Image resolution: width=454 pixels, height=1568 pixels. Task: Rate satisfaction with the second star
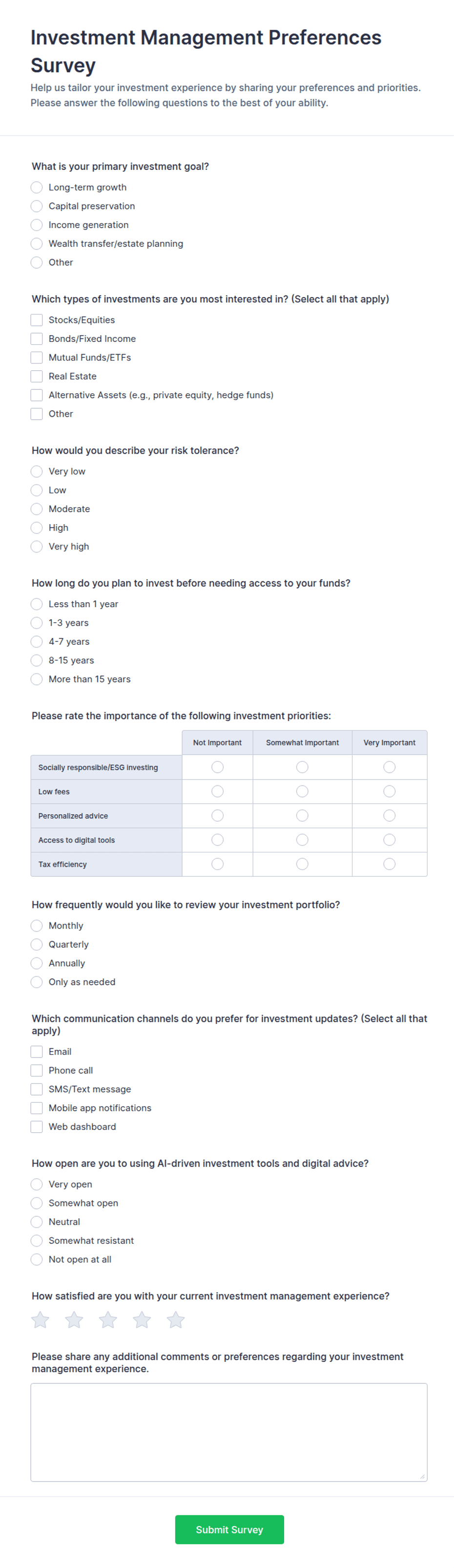coord(74,1320)
